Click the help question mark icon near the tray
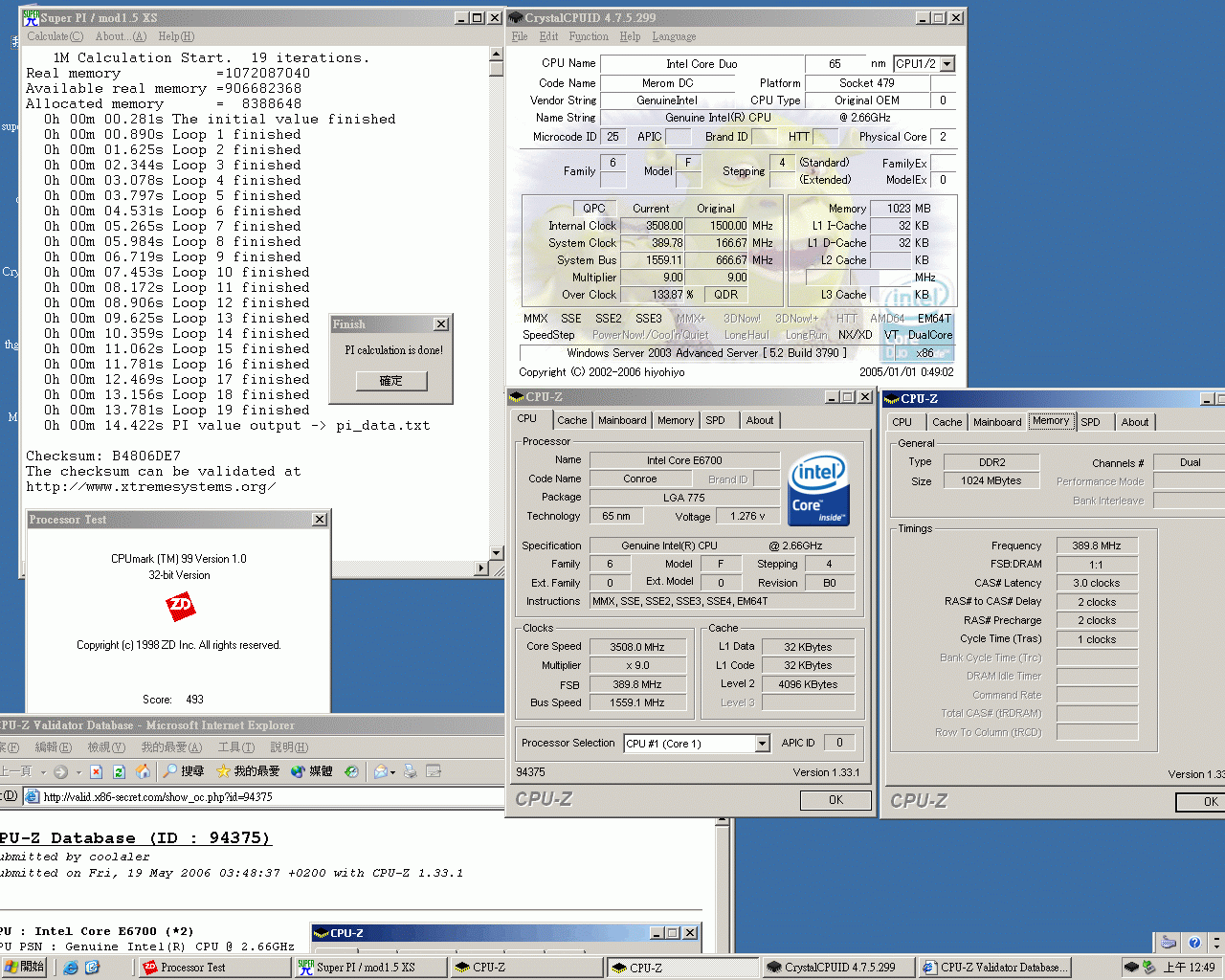Image resolution: width=1225 pixels, height=980 pixels. (x=1193, y=943)
